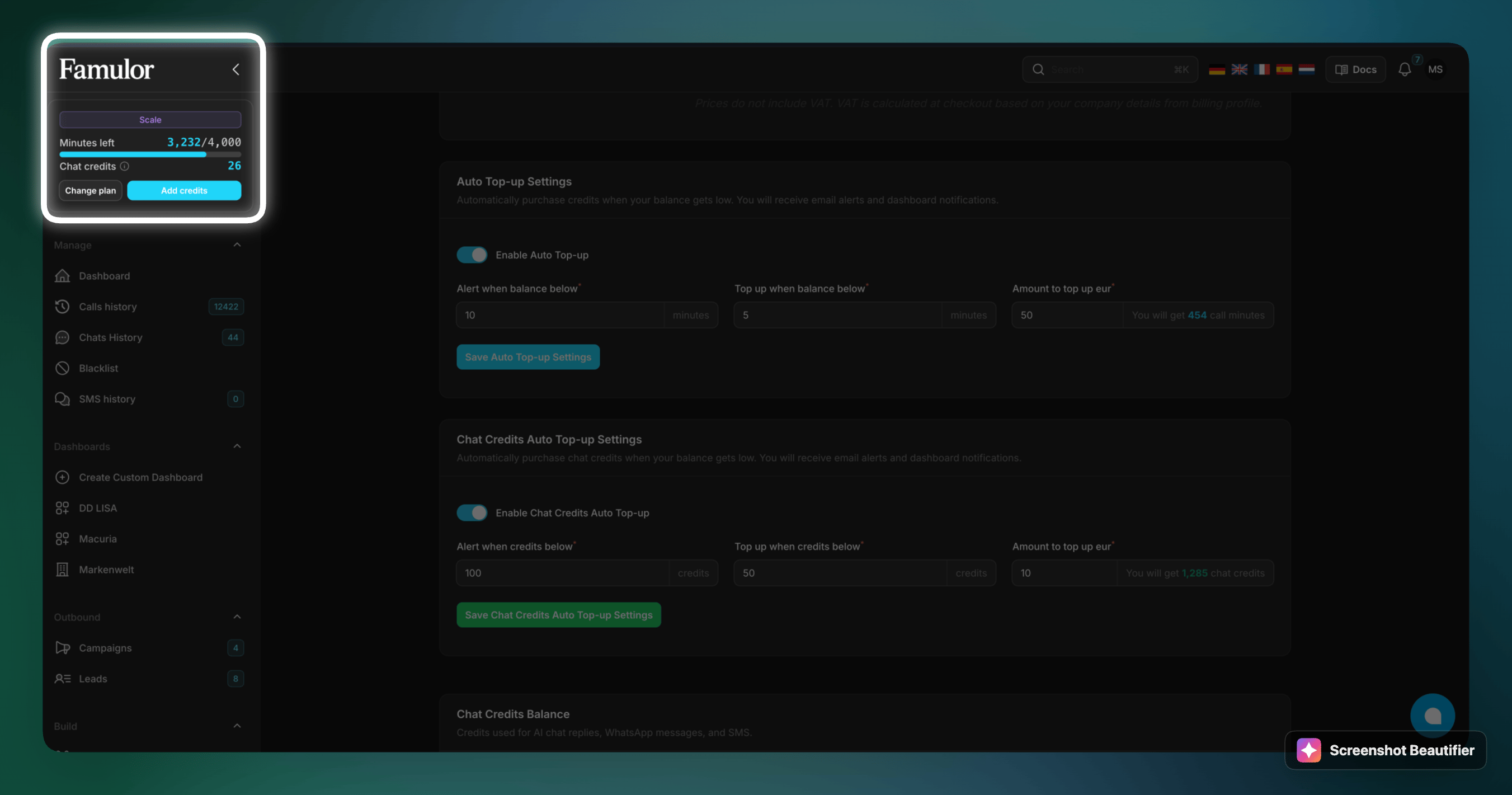The image size is (1512, 795).
Task: Edit chat credits Amount to top up field
Action: pos(1064,573)
